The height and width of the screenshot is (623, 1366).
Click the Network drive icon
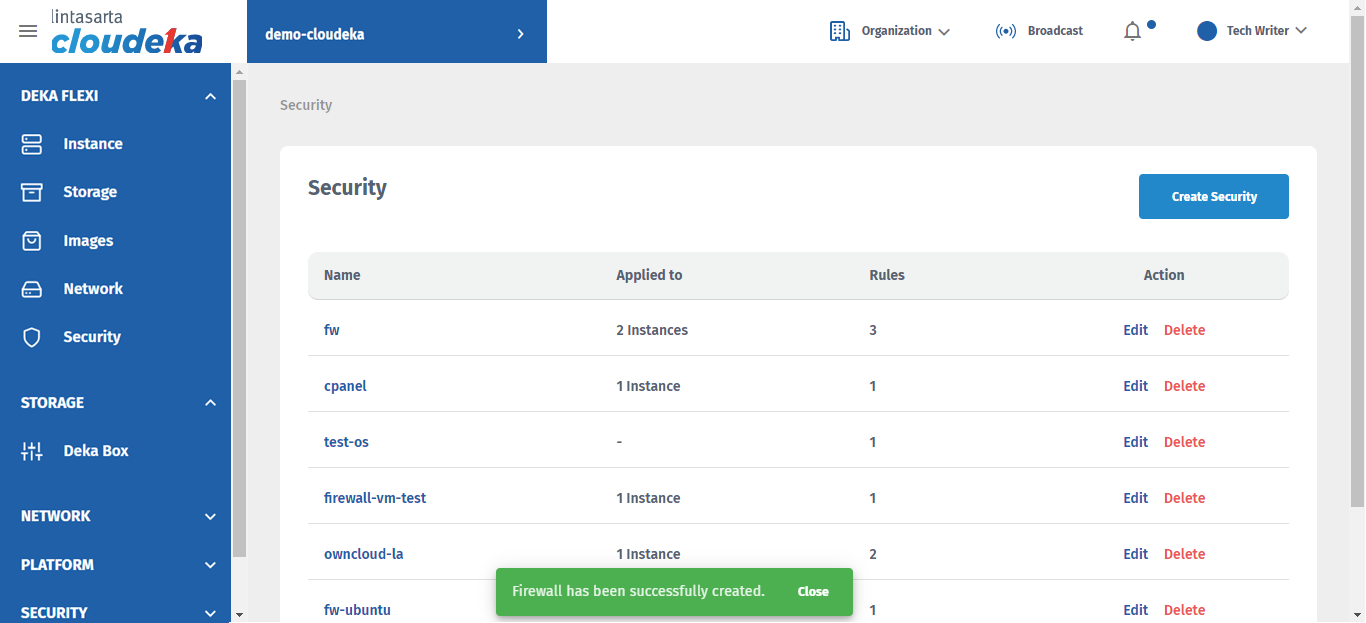tap(32, 289)
